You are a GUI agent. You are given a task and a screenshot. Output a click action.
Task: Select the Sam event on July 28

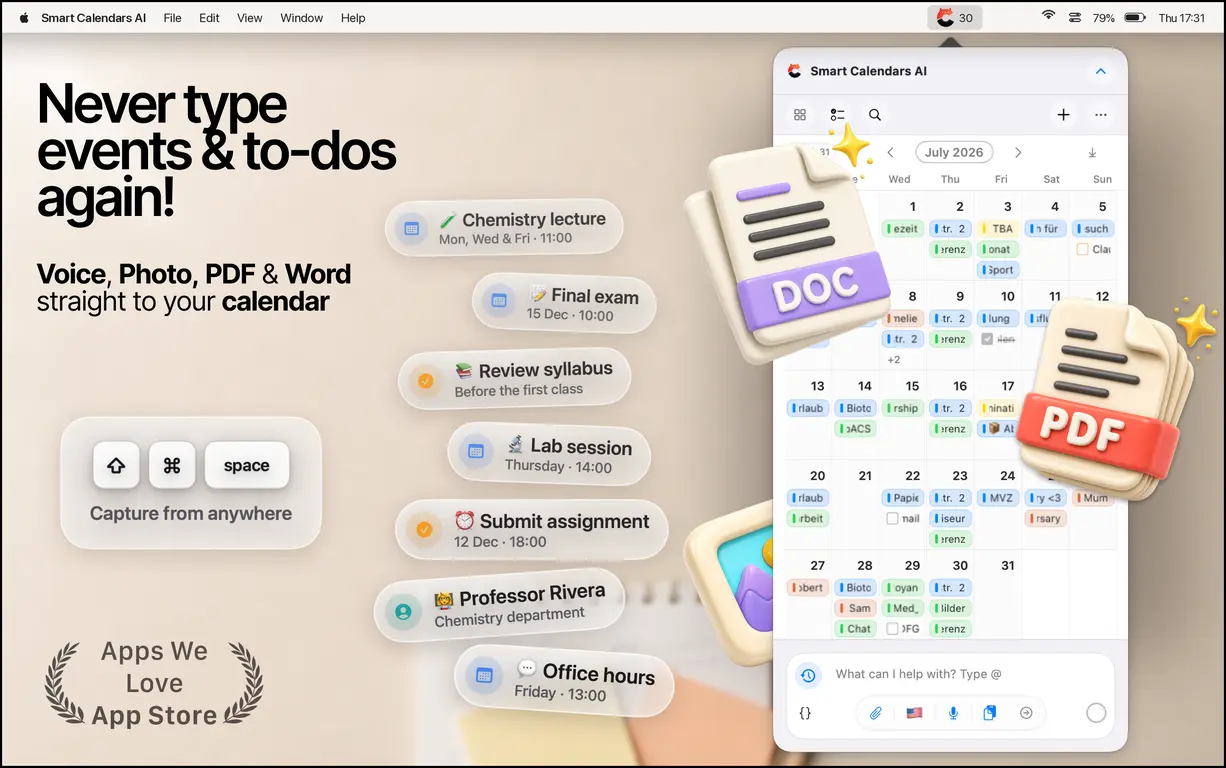pos(855,608)
